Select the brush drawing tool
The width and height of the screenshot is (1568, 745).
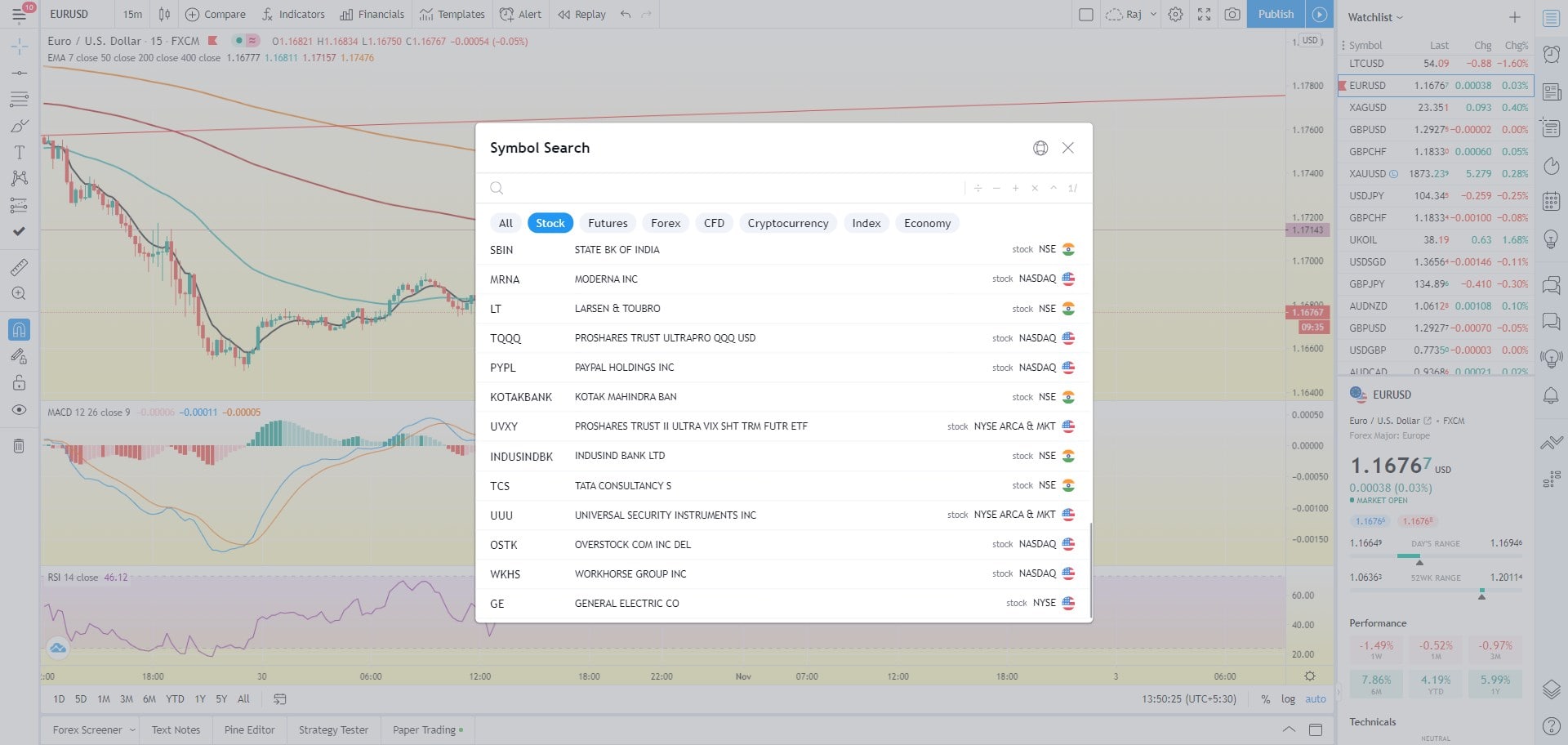pyautogui.click(x=19, y=126)
